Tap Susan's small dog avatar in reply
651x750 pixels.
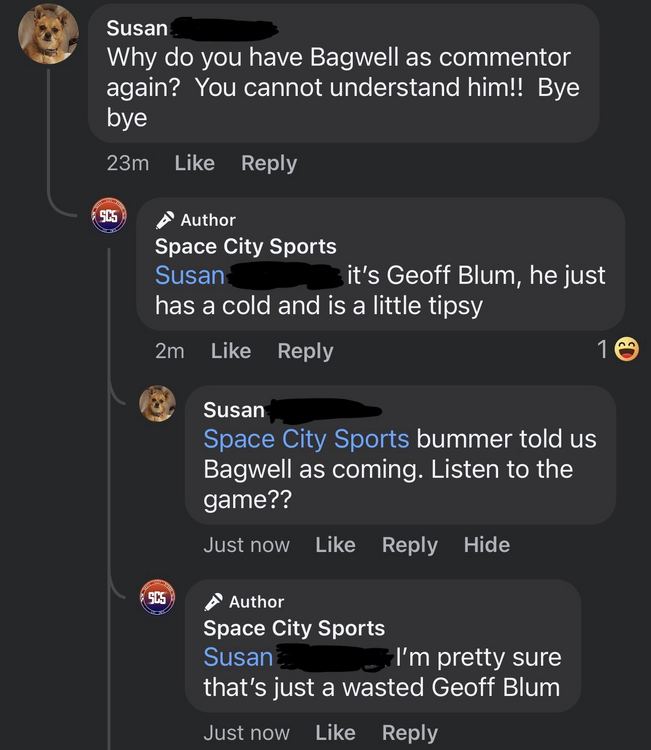point(157,404)
